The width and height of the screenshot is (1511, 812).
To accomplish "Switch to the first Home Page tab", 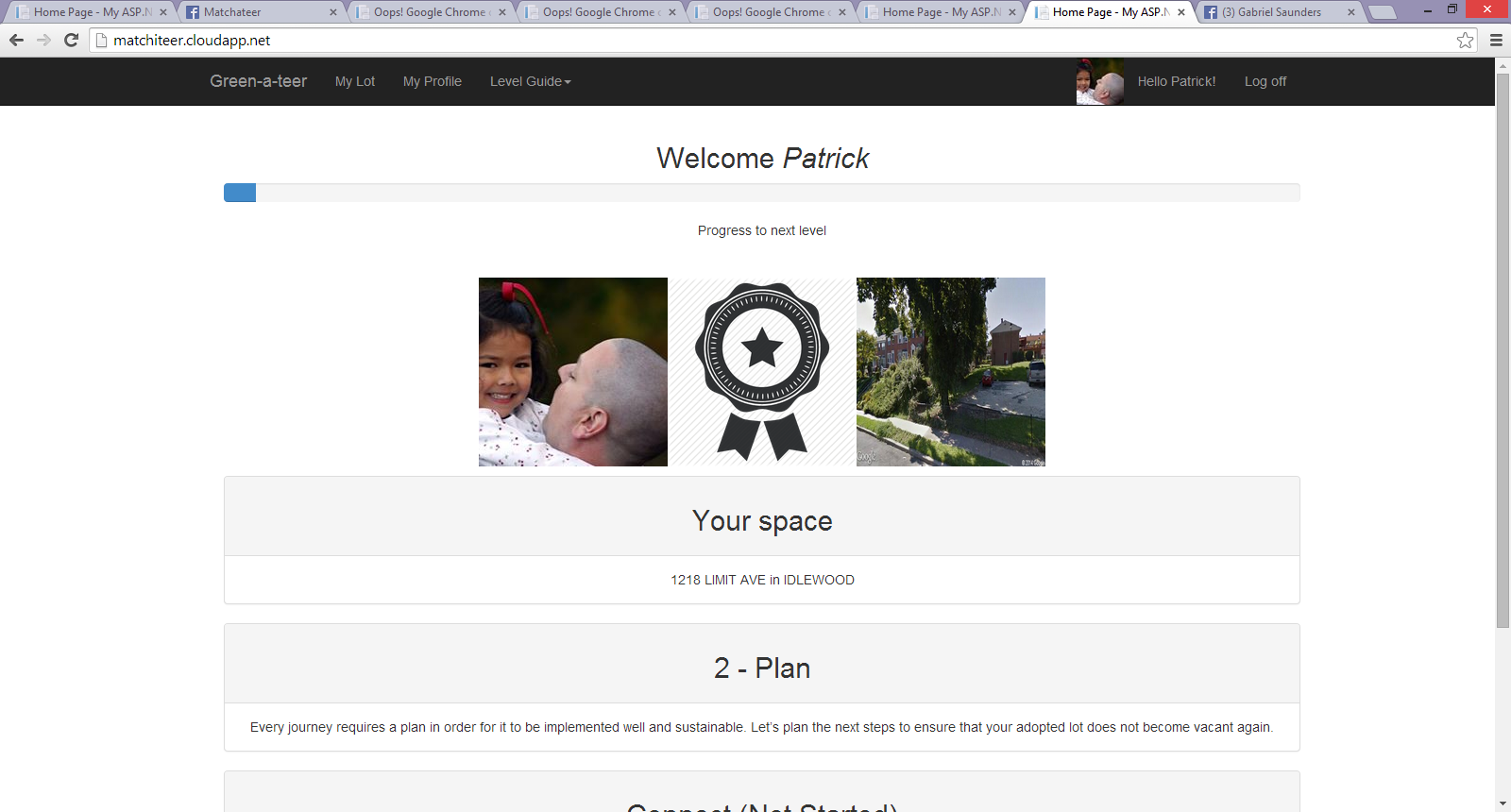I will click(x=90, y=12).
